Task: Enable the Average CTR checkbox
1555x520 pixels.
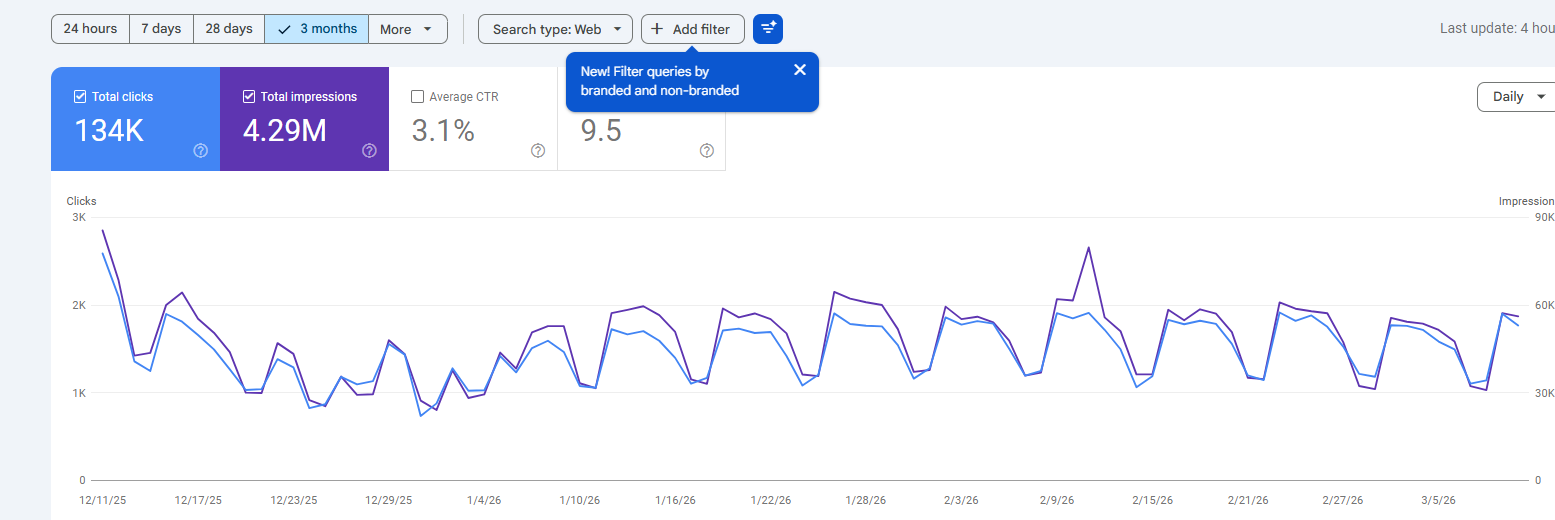Action: pos(418,97)
